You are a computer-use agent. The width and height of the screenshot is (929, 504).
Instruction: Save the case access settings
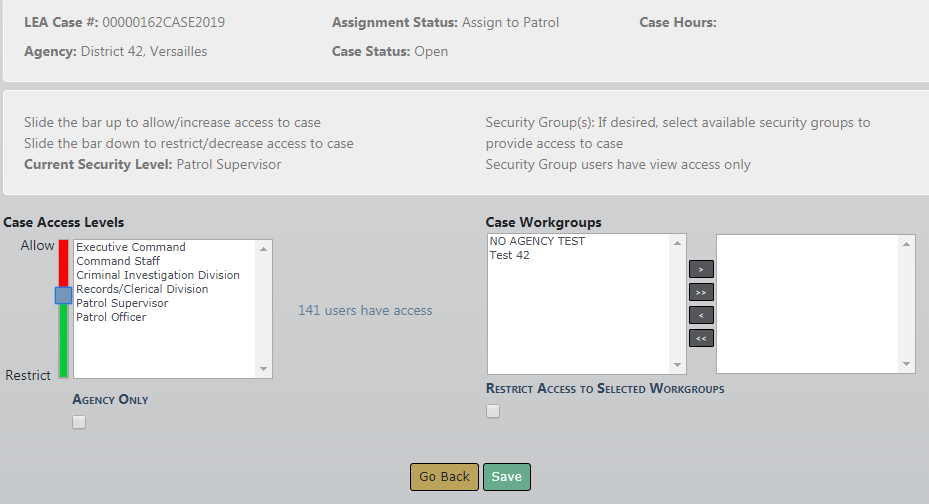click(506, 477)
